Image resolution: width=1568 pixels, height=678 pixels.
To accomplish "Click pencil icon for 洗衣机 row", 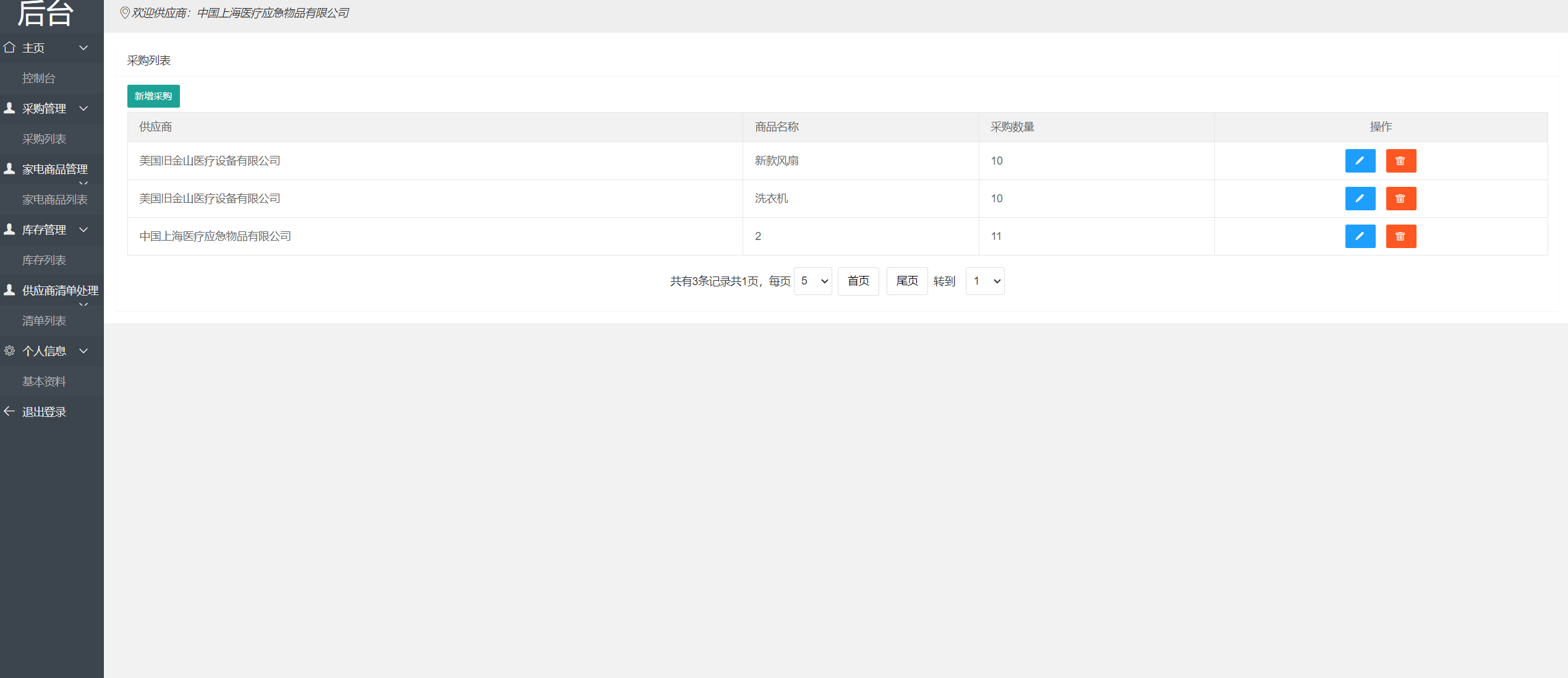I will click(1360, 199).
